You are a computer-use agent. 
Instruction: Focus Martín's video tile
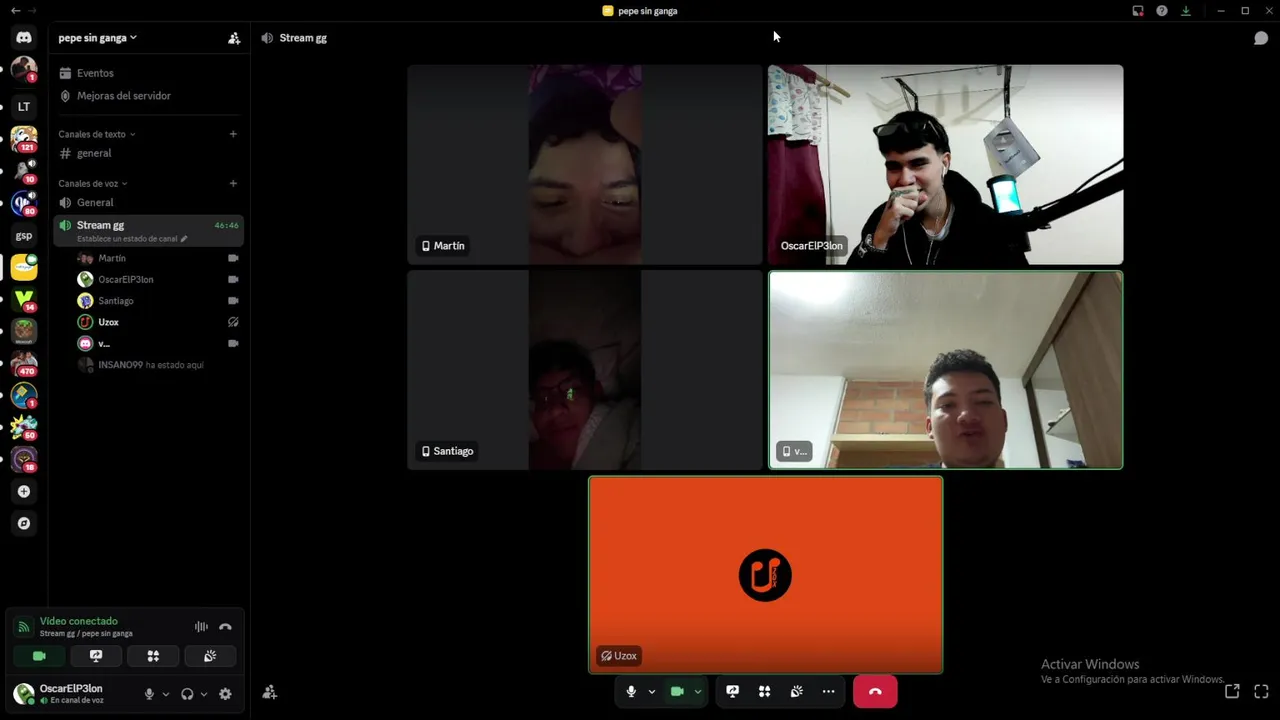pyautogui.click(x=585, y=165)
